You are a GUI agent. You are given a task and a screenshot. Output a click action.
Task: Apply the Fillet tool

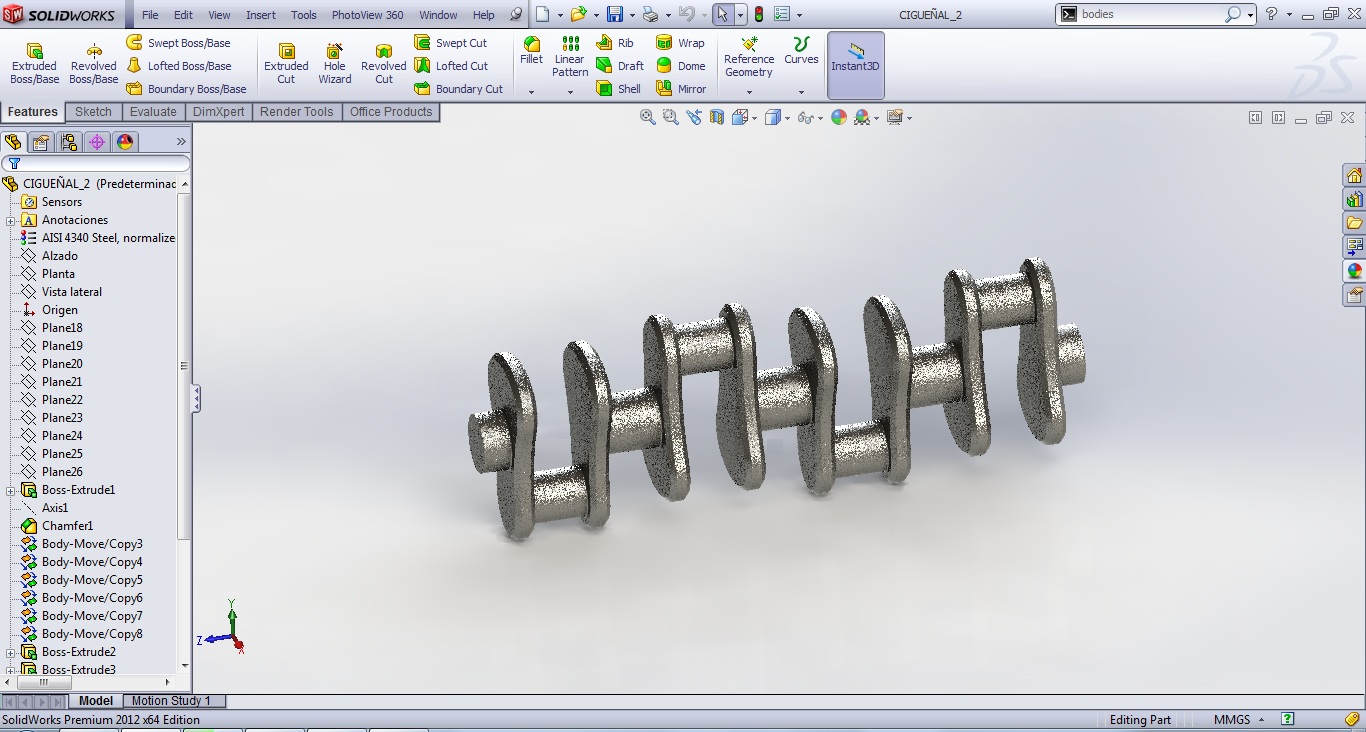click(x=531, y=51)
